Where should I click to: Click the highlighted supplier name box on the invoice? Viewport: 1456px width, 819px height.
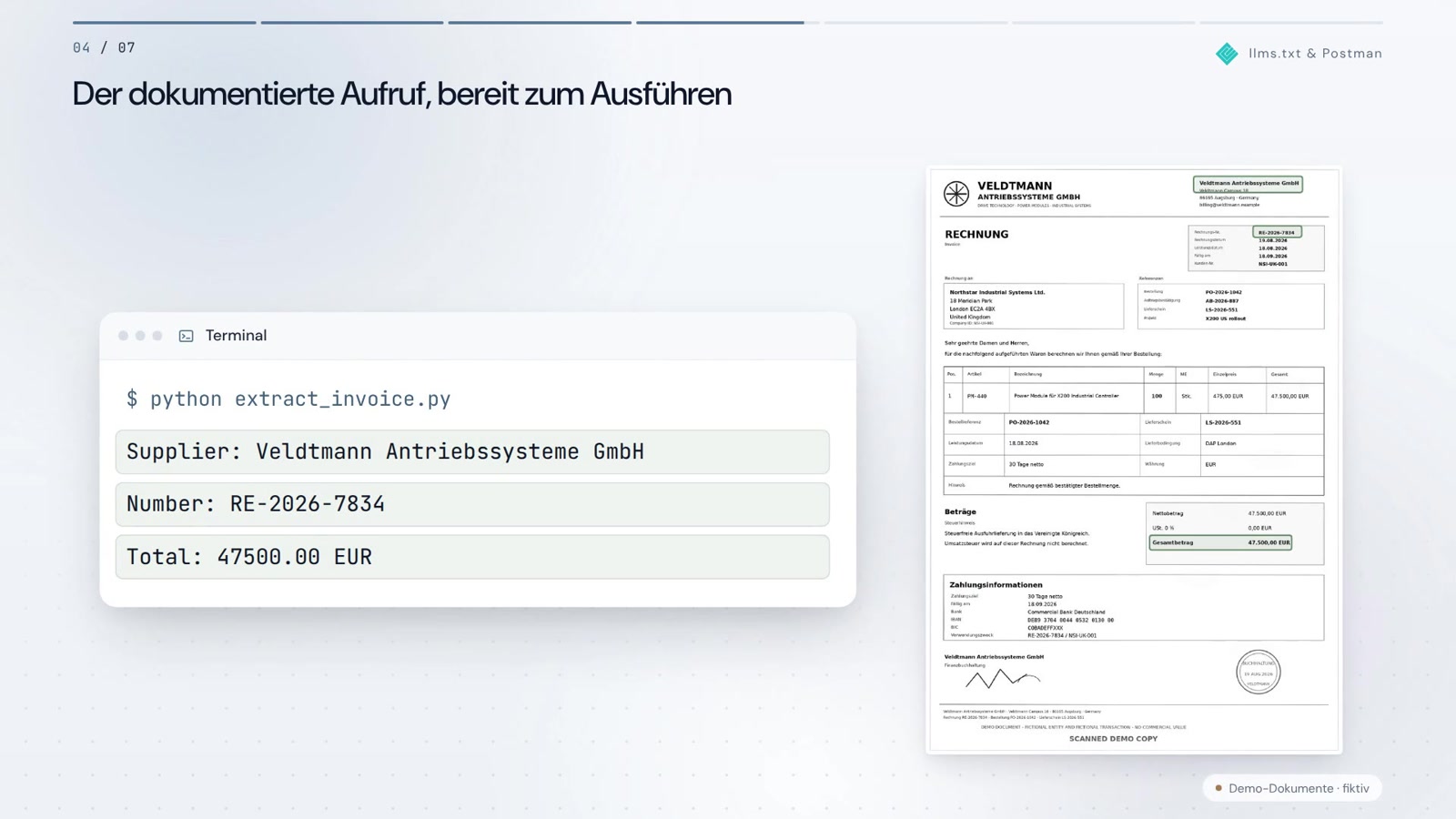[x=1248, y=184]
